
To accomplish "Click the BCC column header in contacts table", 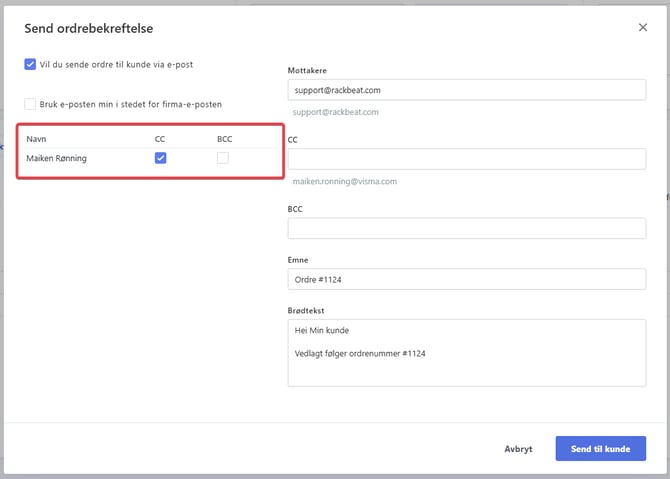I will coord(224,138).
